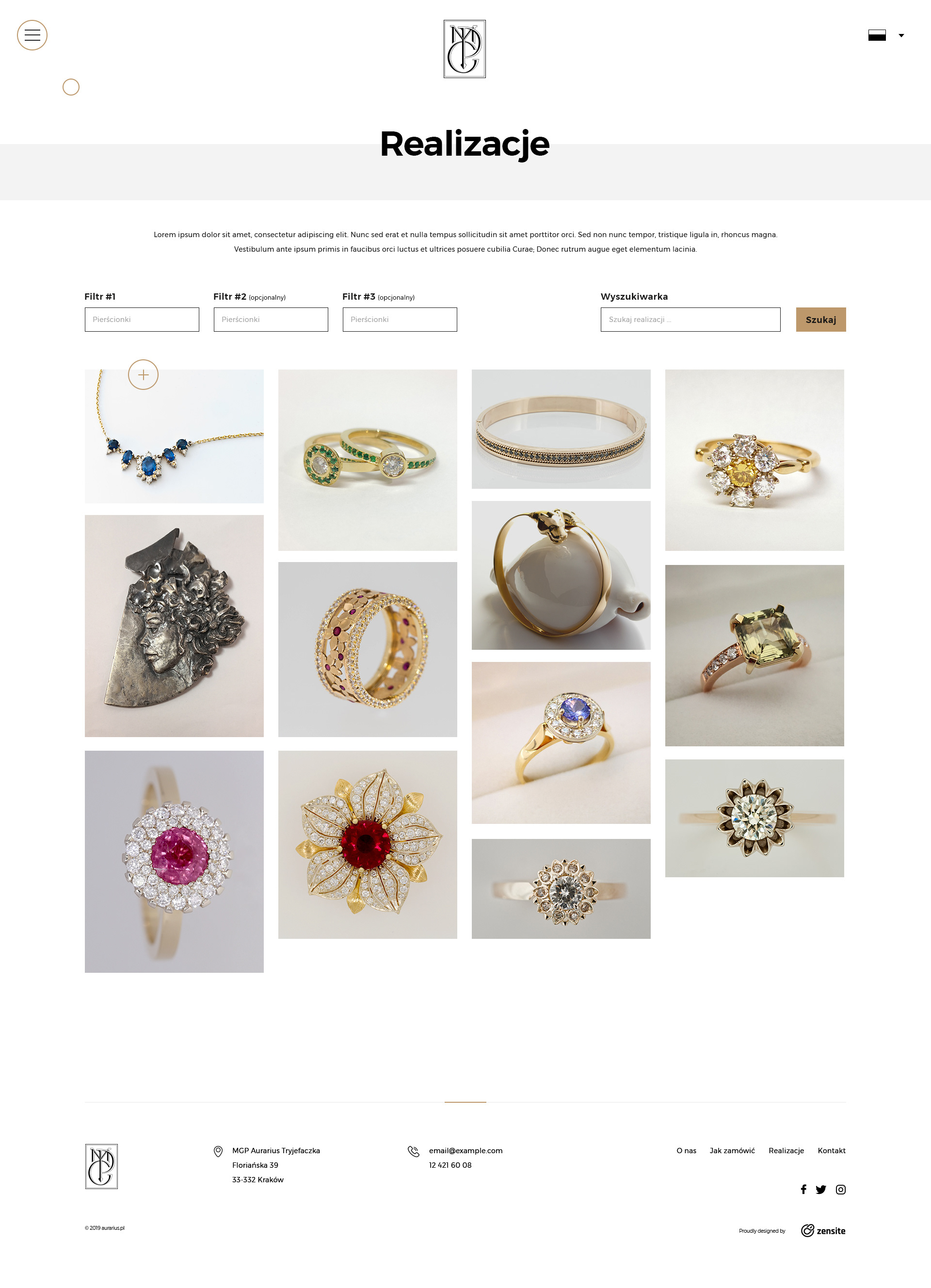This screenshot has width=931, height=1288.
Task: Open the Kontakt footer link
Action: (x=832, y=1151)
